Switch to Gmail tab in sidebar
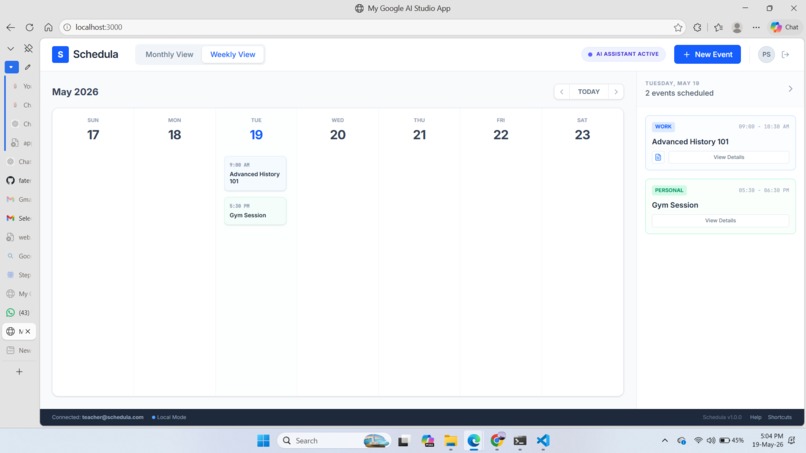Image resolution: width=806 pixels, height=453 pixels. click(19, 199)
